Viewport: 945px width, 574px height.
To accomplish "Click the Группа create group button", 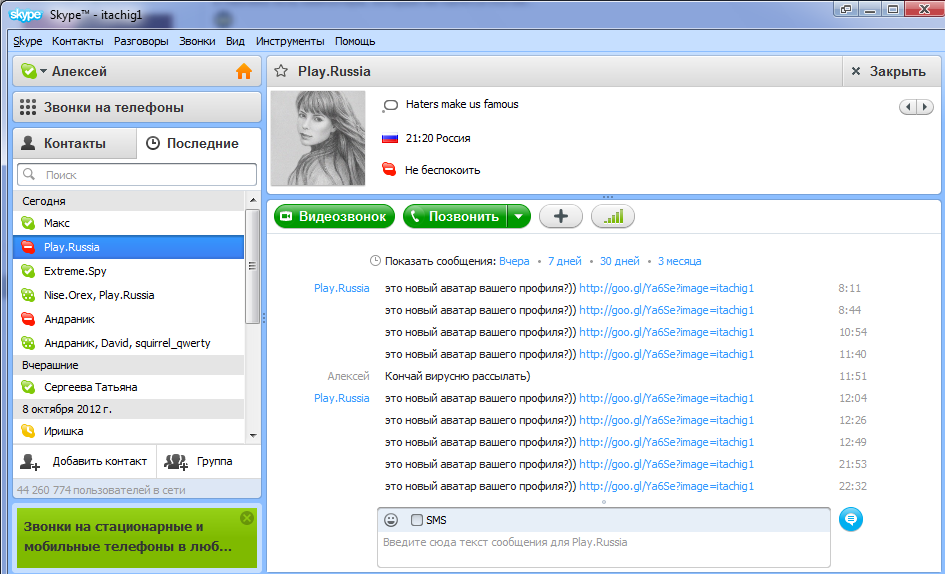I will (209, 461).
